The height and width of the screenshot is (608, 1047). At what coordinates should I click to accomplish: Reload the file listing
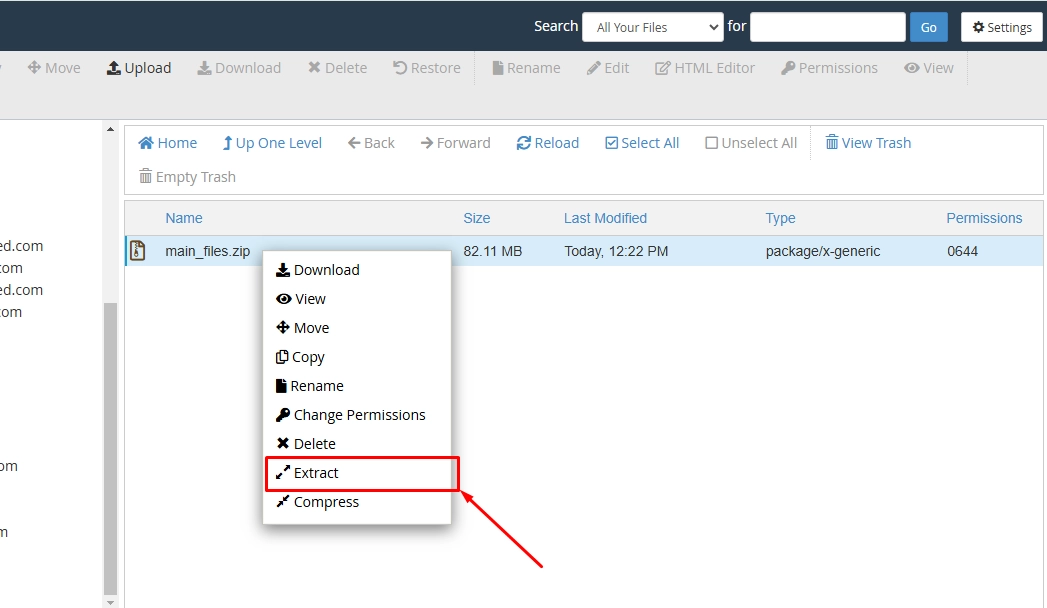tap(548, 143)
